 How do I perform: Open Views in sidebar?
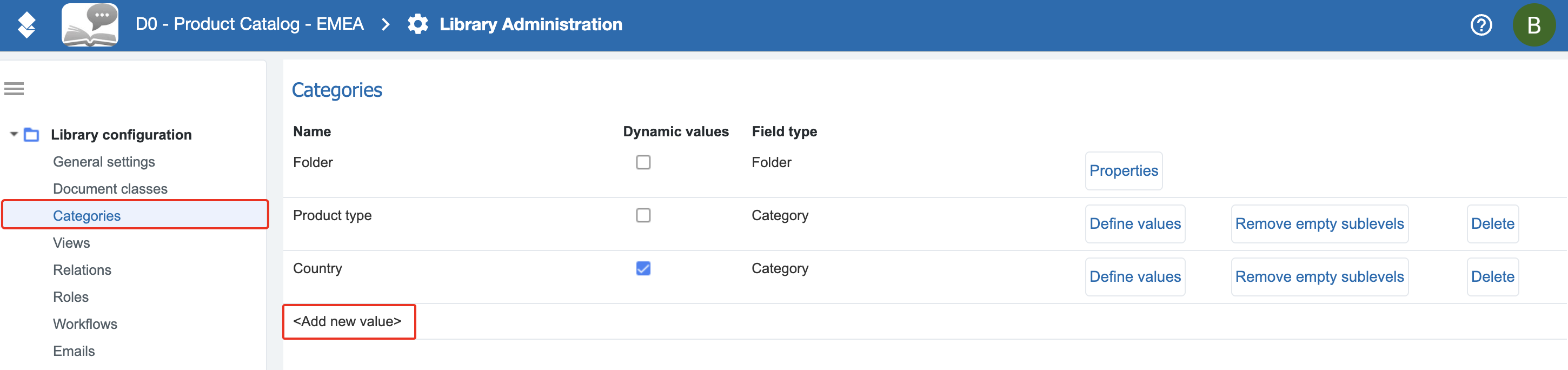coord(71,243)
